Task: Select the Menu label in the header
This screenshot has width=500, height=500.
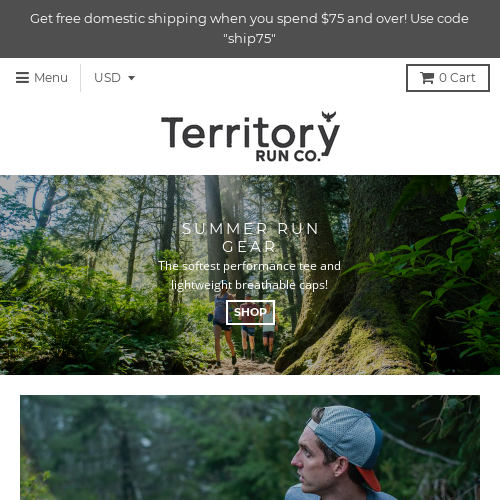Action: (51, 78)
